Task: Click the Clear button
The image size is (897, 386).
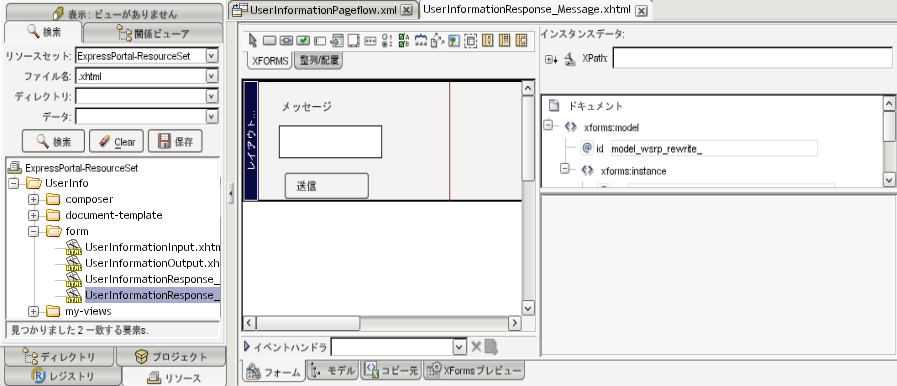Action: pos(116,141)
